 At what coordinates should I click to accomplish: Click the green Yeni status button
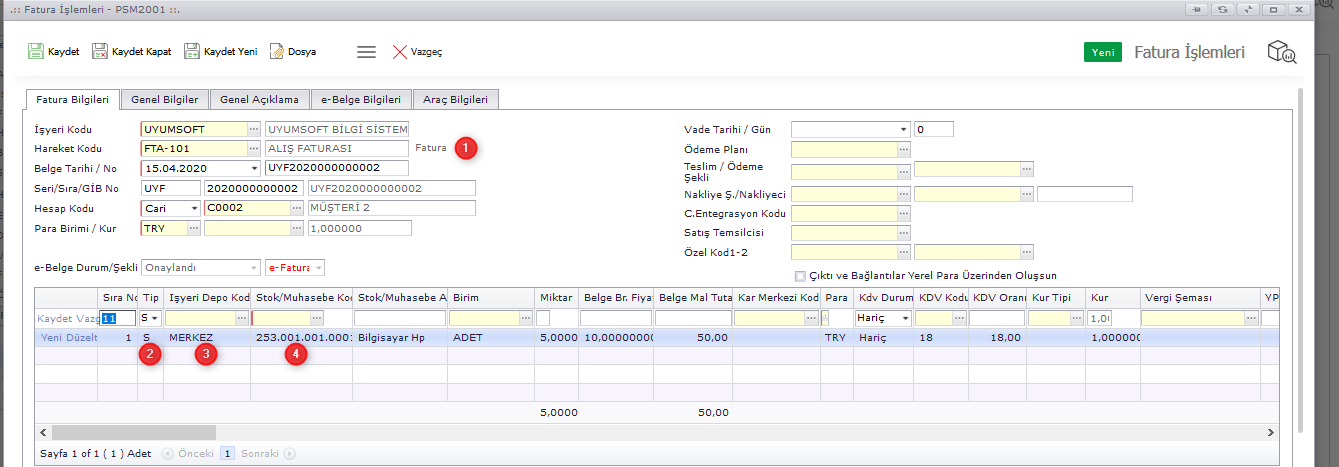pyautogui.click(x=1103, y=53)
